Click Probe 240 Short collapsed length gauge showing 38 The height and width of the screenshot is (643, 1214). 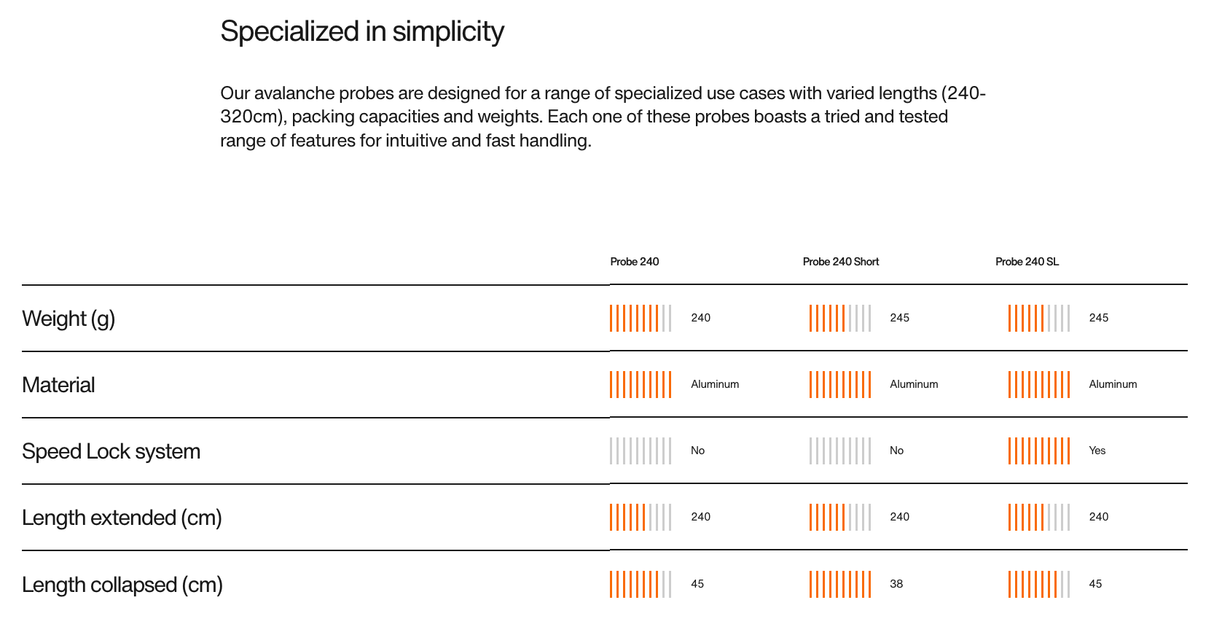pos(840,584)
